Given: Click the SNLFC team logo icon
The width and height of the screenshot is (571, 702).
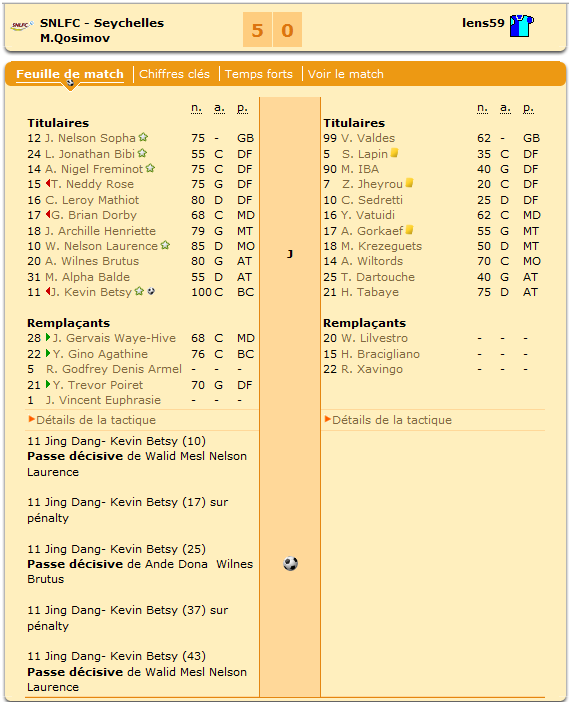Looking at the screenshot, I should [21, 25].
